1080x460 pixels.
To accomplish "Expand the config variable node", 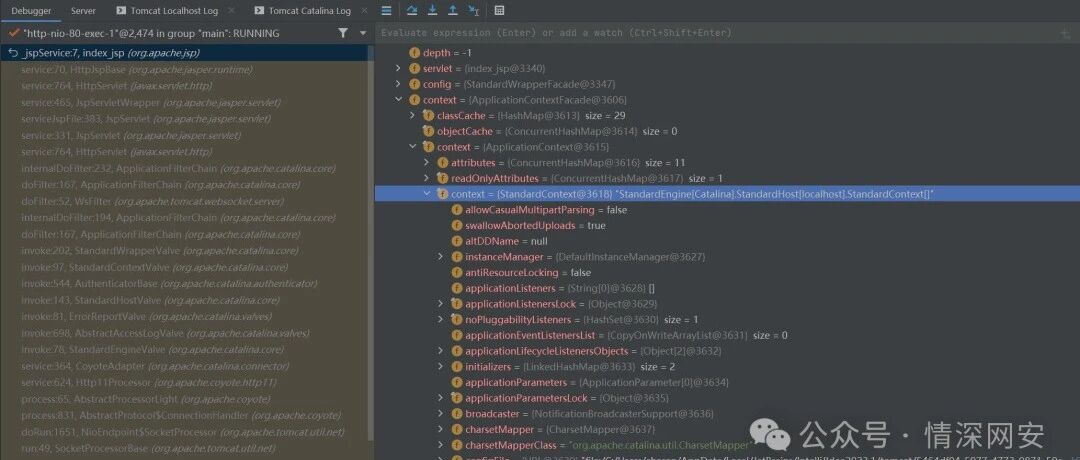I will click(x=398, y=84).
